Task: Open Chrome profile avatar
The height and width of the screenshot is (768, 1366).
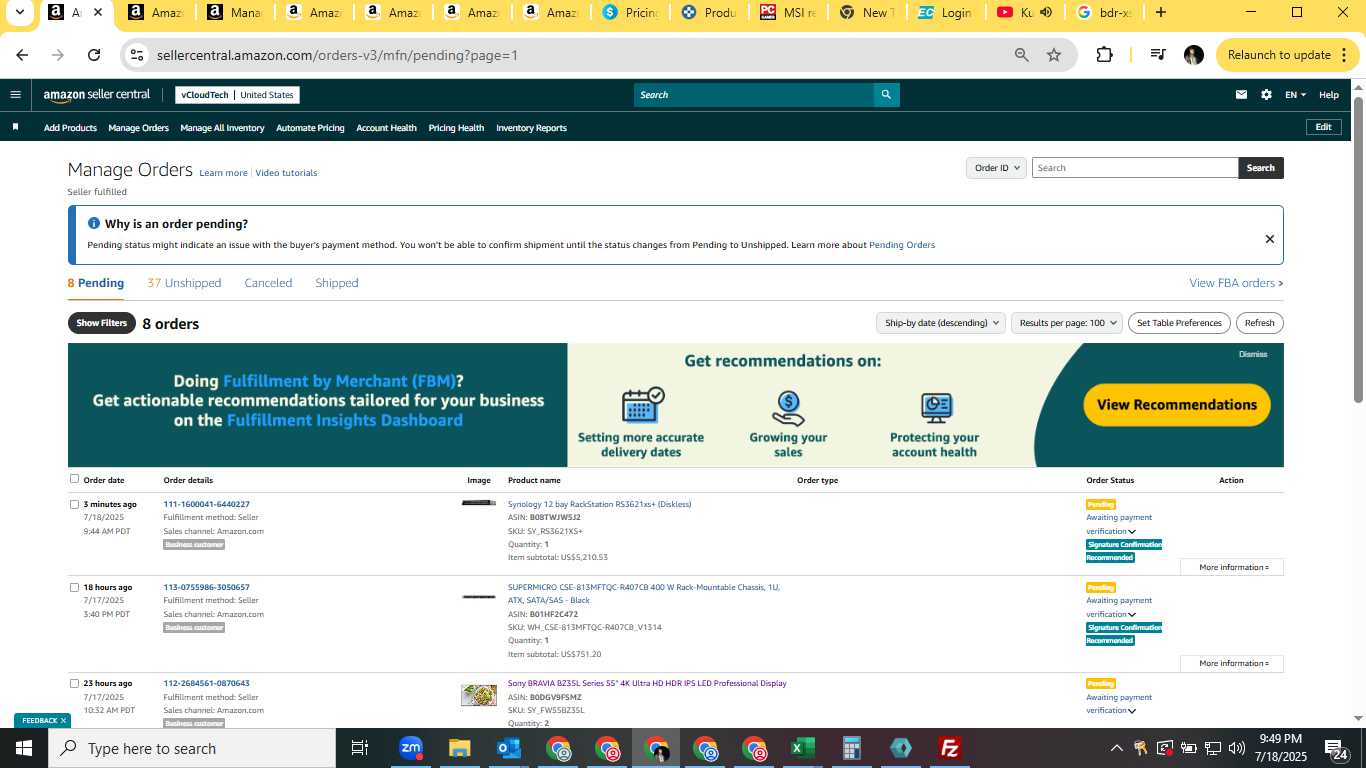Action: click(1193, 55)
